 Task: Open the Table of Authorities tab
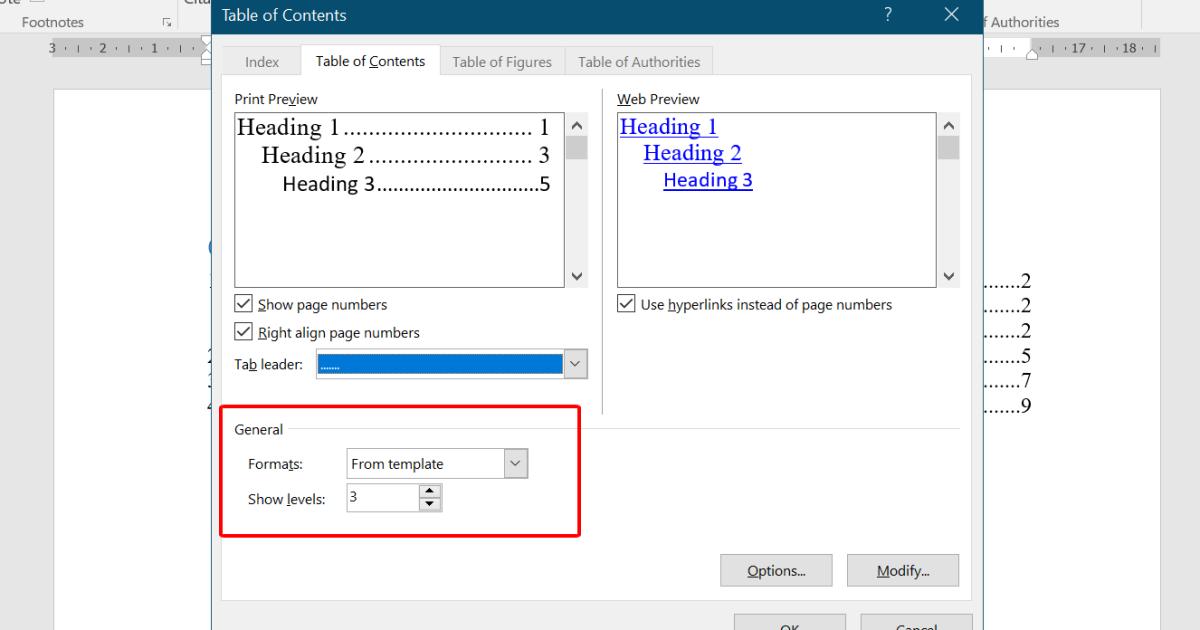click(639, 62)
